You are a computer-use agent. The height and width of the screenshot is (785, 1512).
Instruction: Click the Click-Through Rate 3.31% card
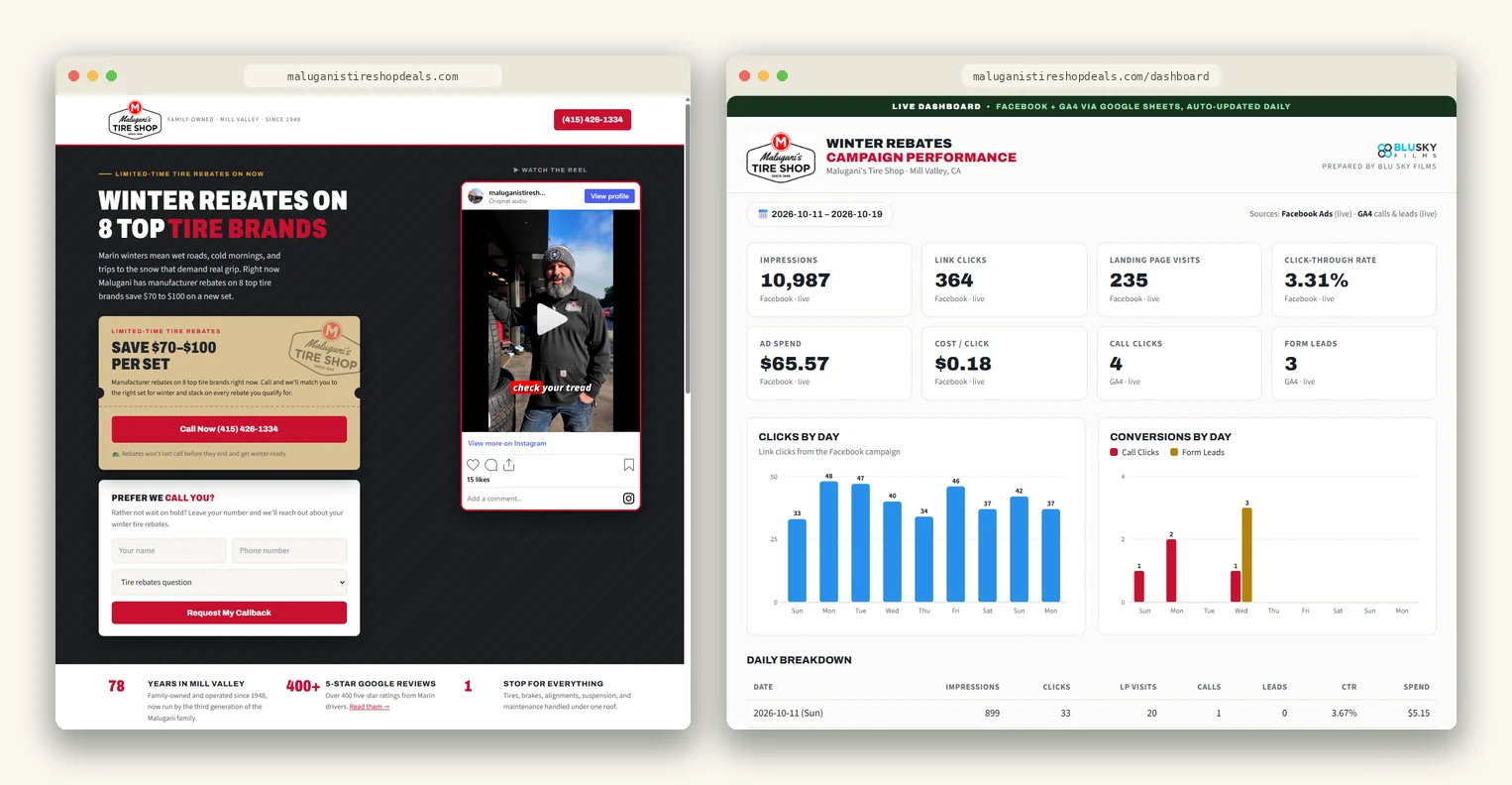(1353, 280)
